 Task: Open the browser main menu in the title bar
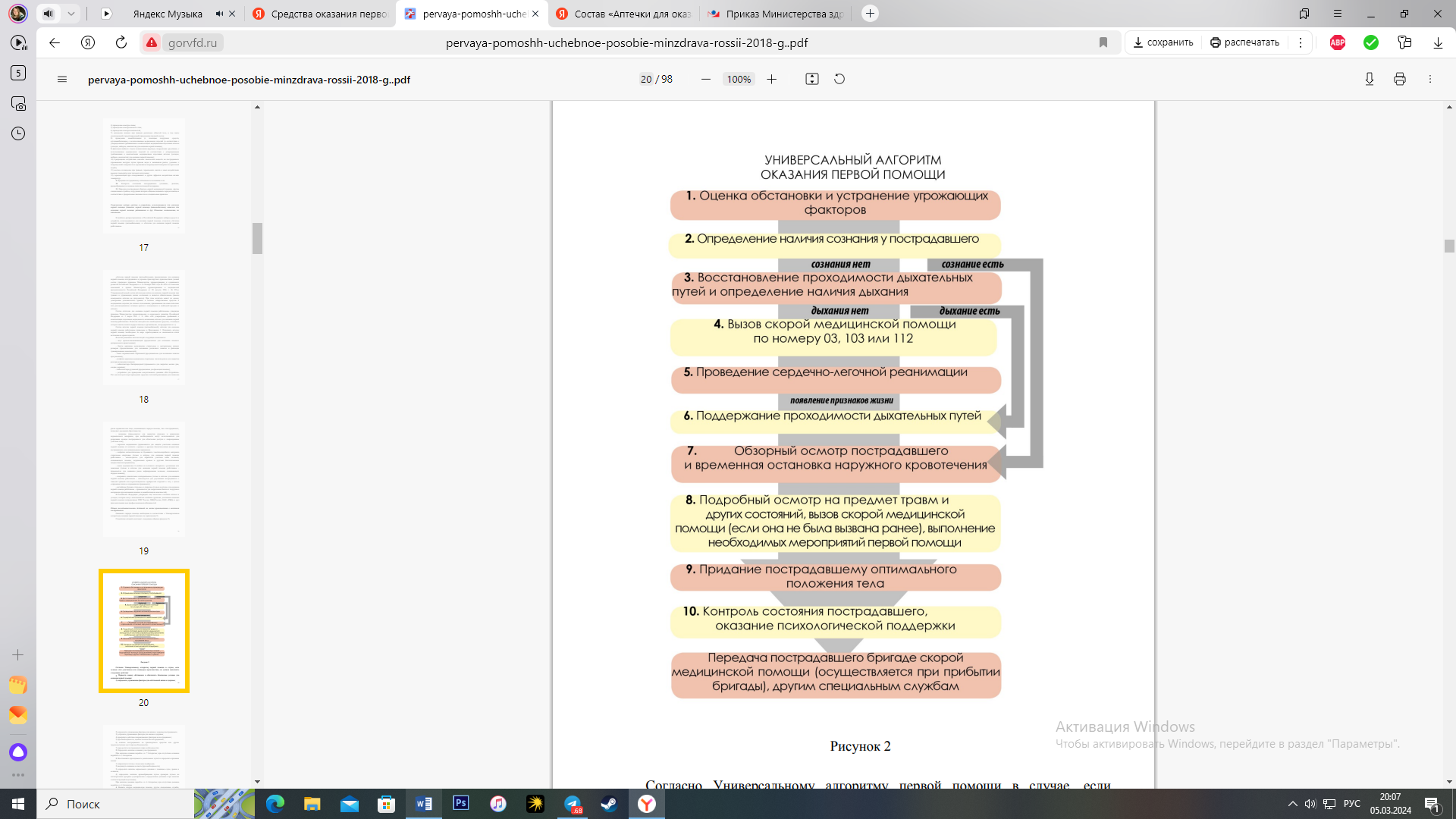[1338, 14]
